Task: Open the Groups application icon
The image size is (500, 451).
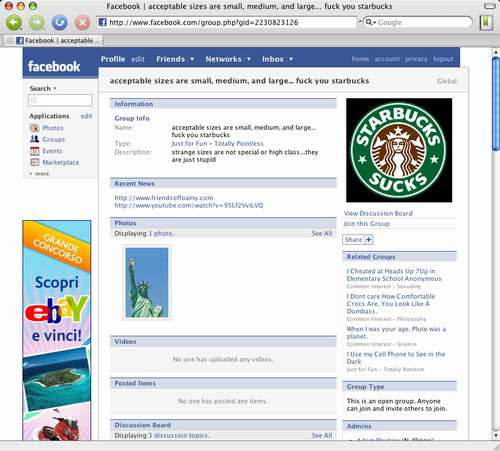Action: click(35, 139)
